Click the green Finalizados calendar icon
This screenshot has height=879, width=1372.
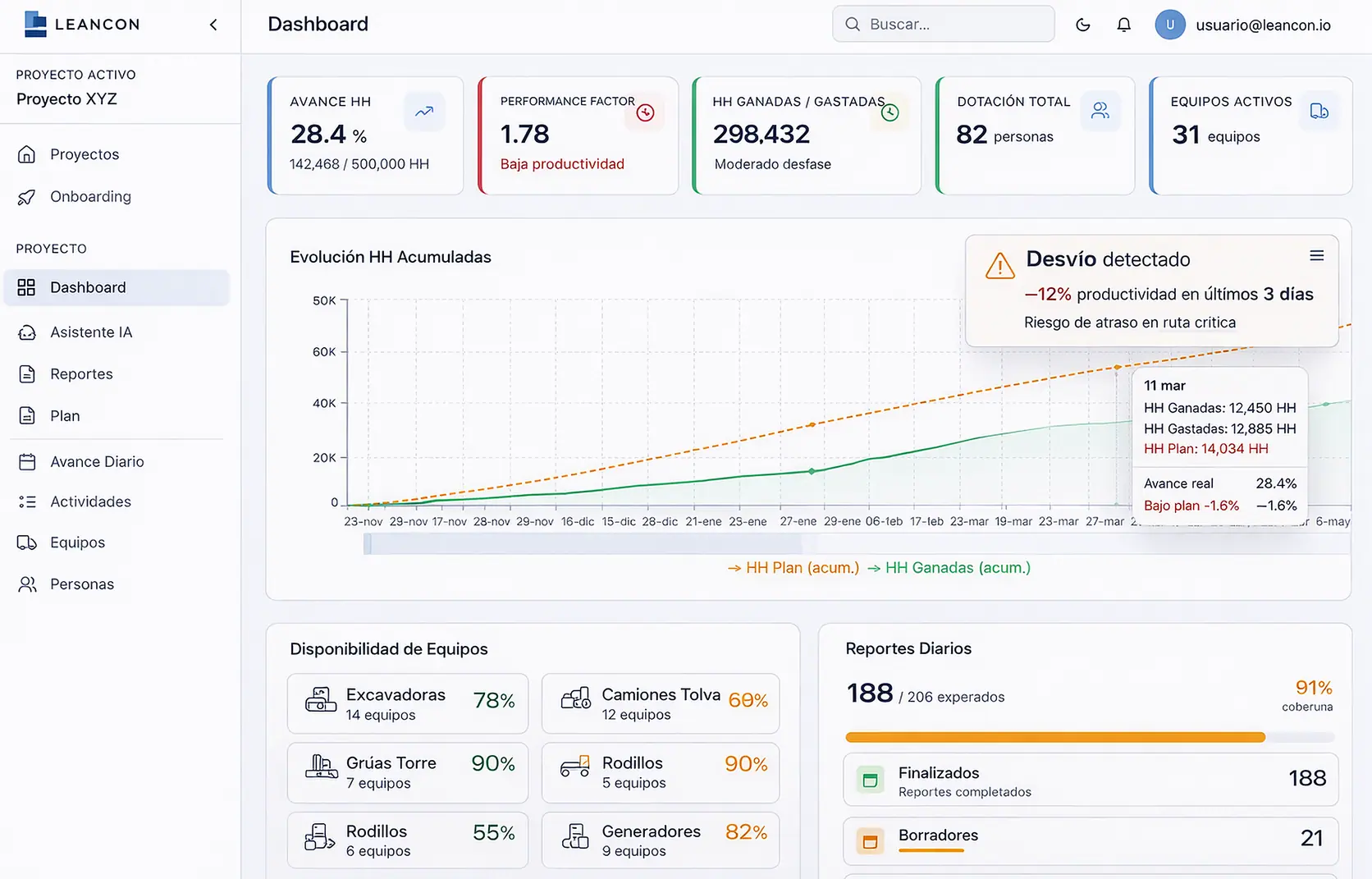pyautogui.click(x=871, y=780)
